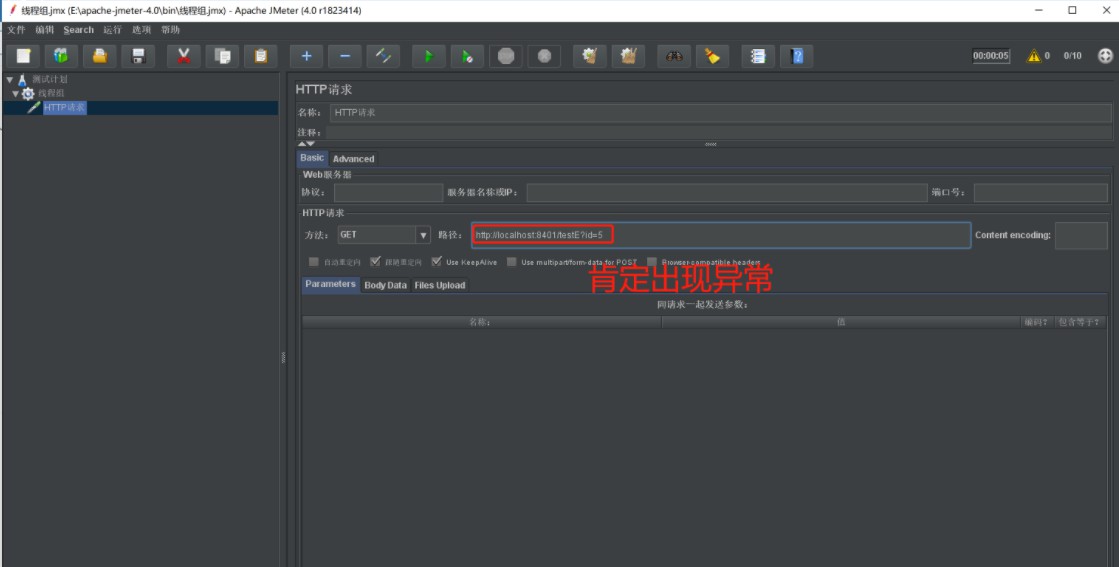Open the 编辑 menu
Image resolution: width=1119 pixels, height=567 pixels.
44,30
